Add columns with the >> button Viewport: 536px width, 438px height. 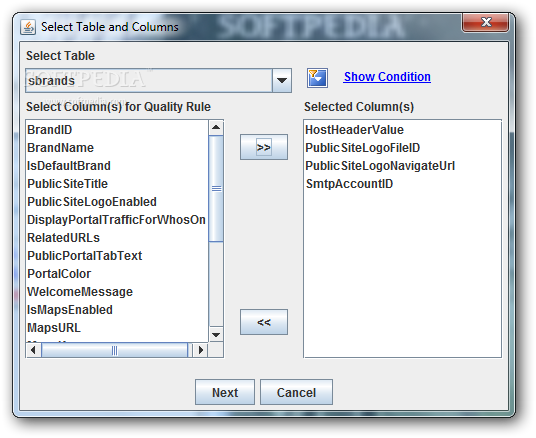[264, 147]
